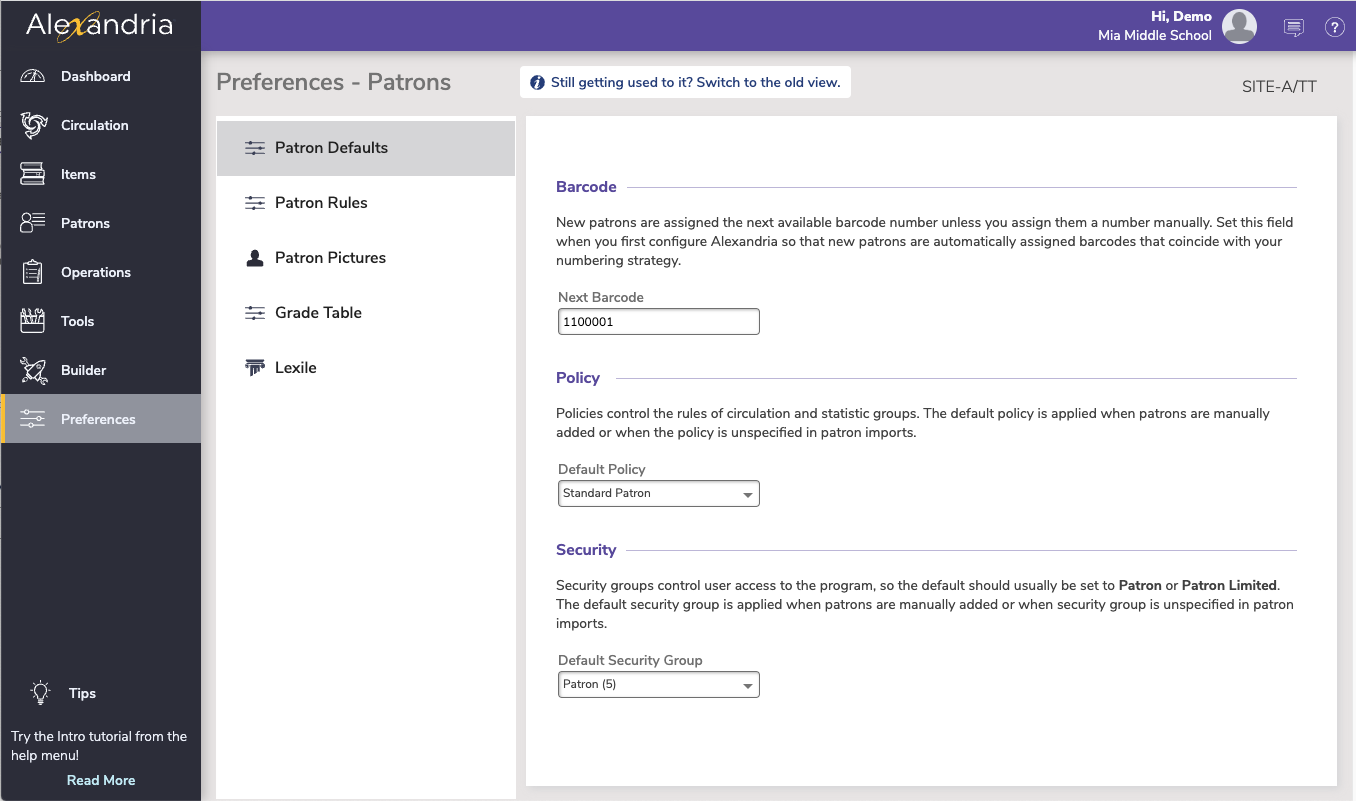Click Read More under Tips
The height and width of the screenshot is (801, 1356).
point(100,780)
